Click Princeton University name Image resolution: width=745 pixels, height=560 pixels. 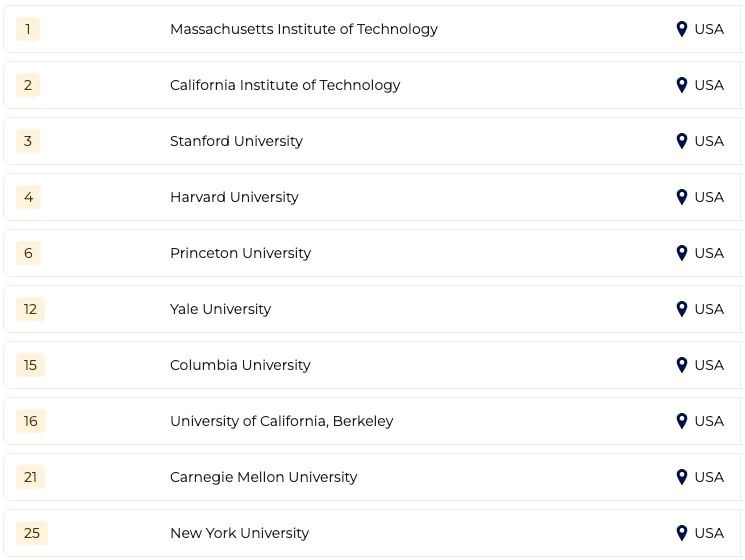240,253
